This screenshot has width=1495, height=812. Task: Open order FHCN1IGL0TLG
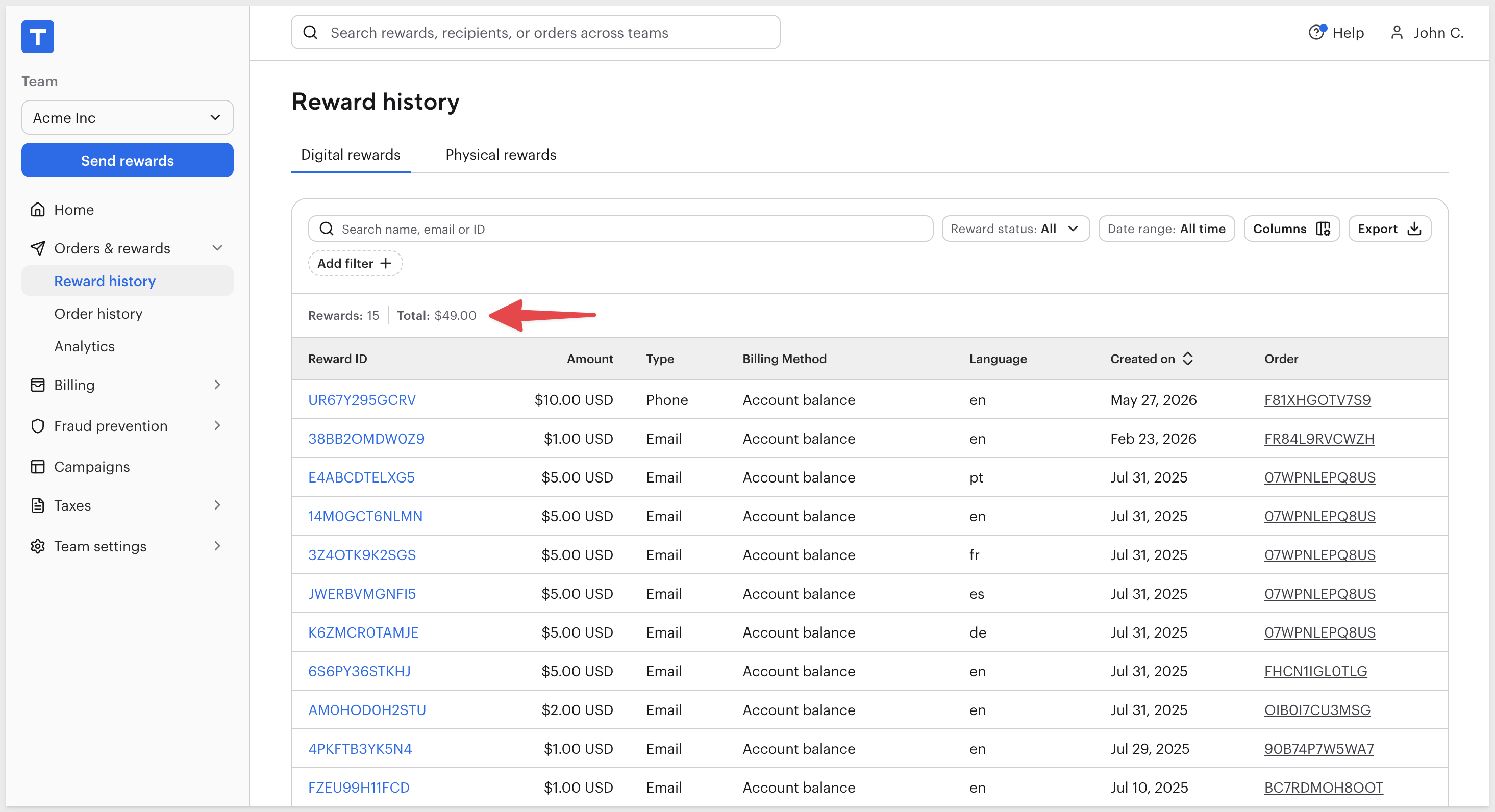[1316, 672]
